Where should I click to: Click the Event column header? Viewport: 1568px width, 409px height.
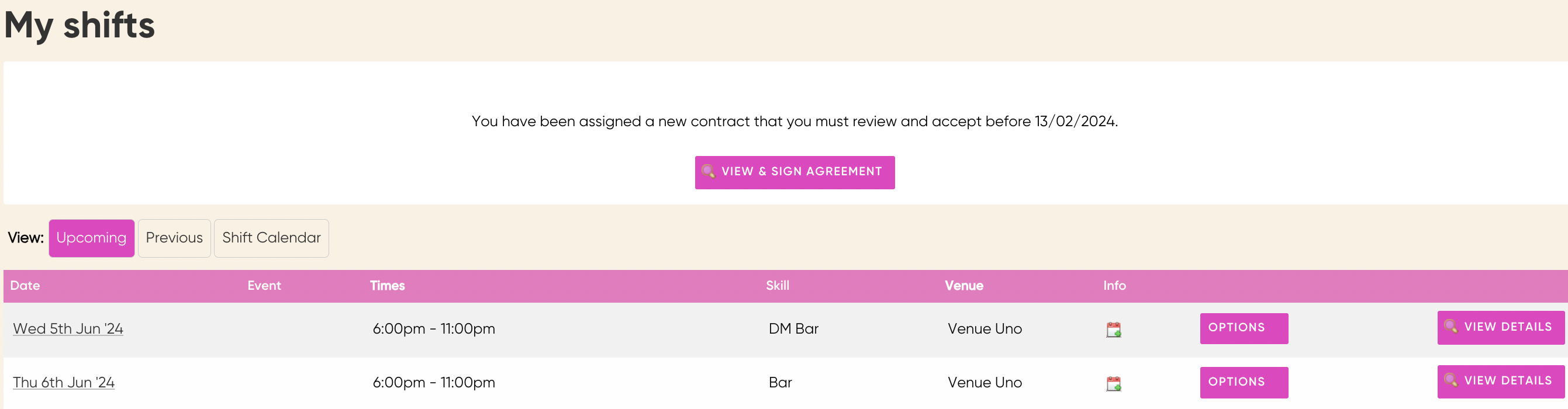coord(264,286)
